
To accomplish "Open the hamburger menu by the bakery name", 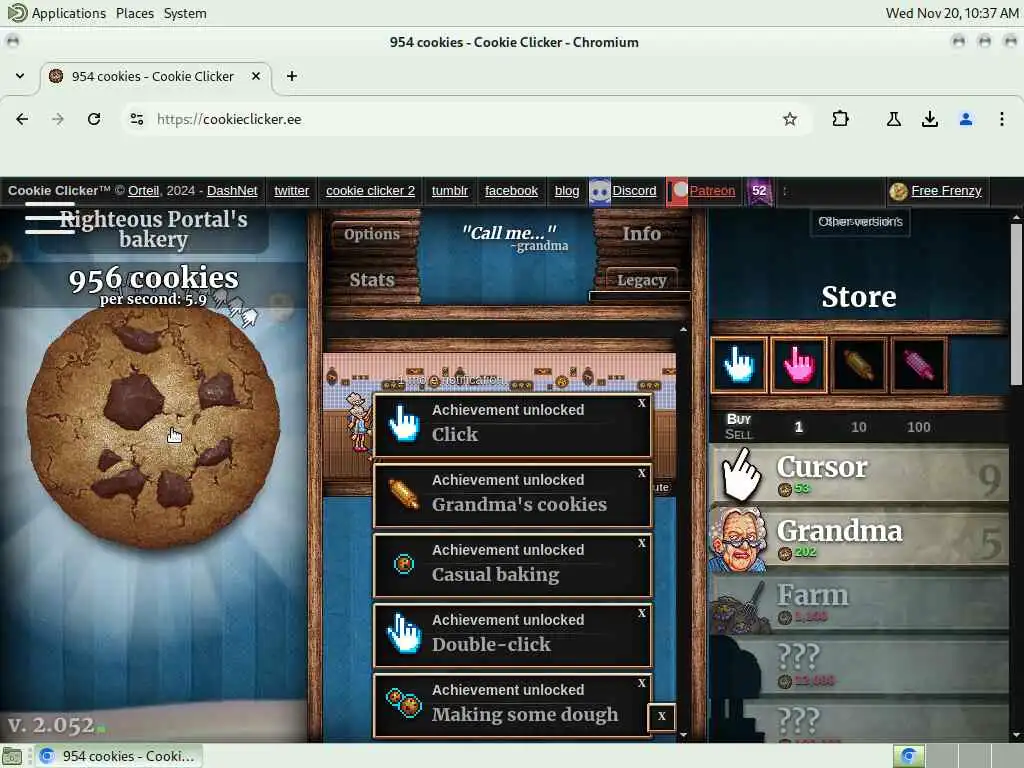I will coord(48,218).
